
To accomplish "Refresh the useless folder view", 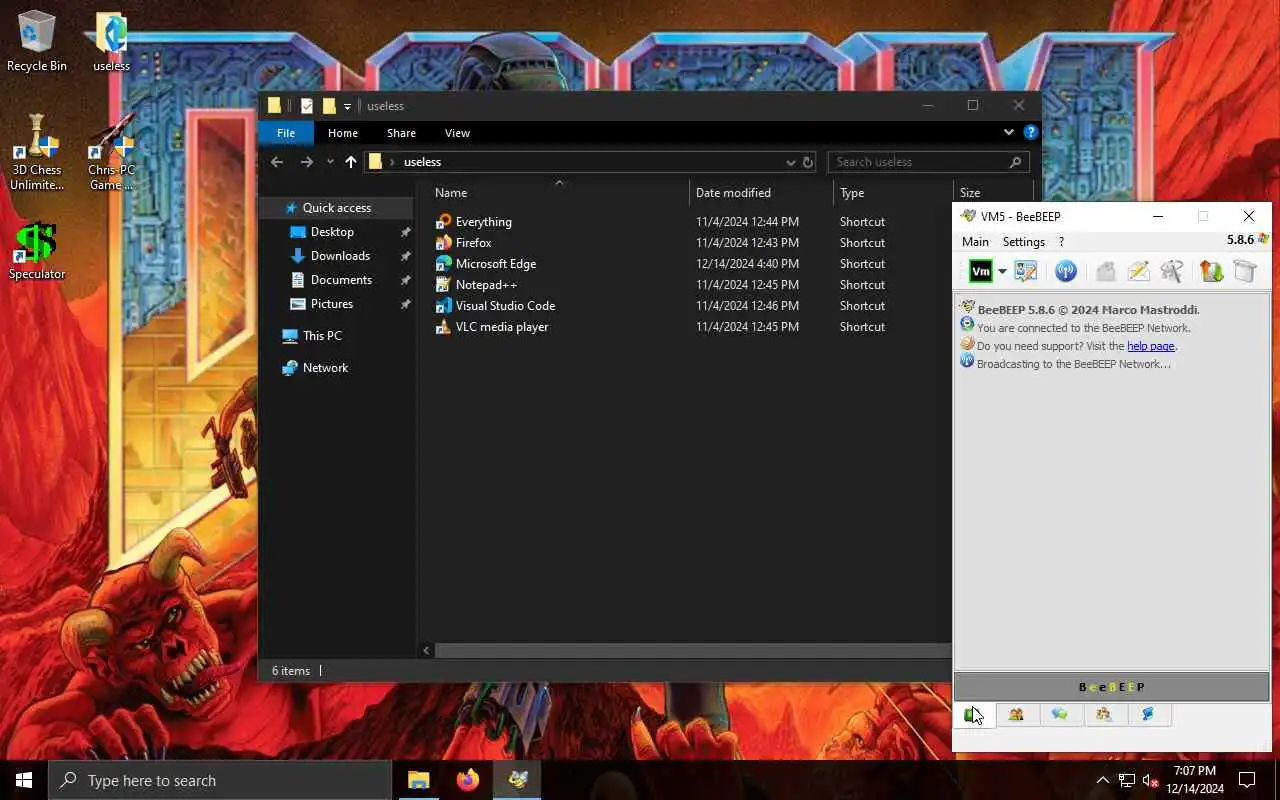I will pos(808,162).
